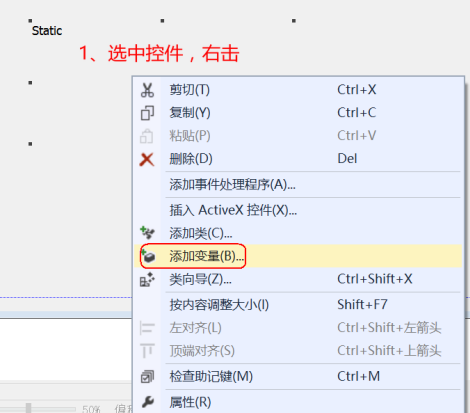Click the zoom slider handle near 50%

[29, 408]
